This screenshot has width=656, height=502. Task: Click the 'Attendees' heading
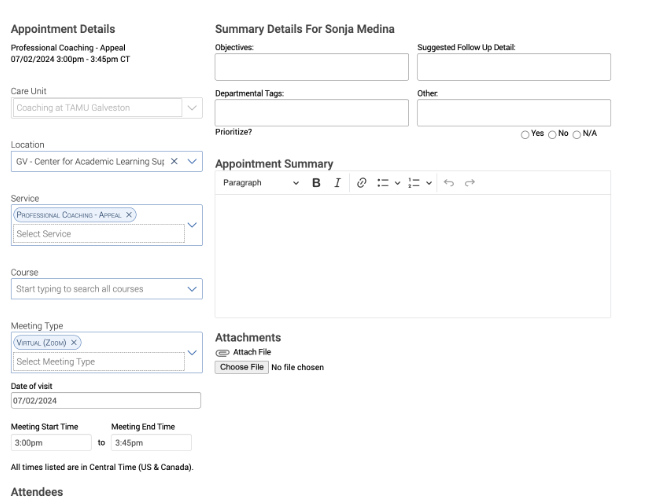(37, 492)
